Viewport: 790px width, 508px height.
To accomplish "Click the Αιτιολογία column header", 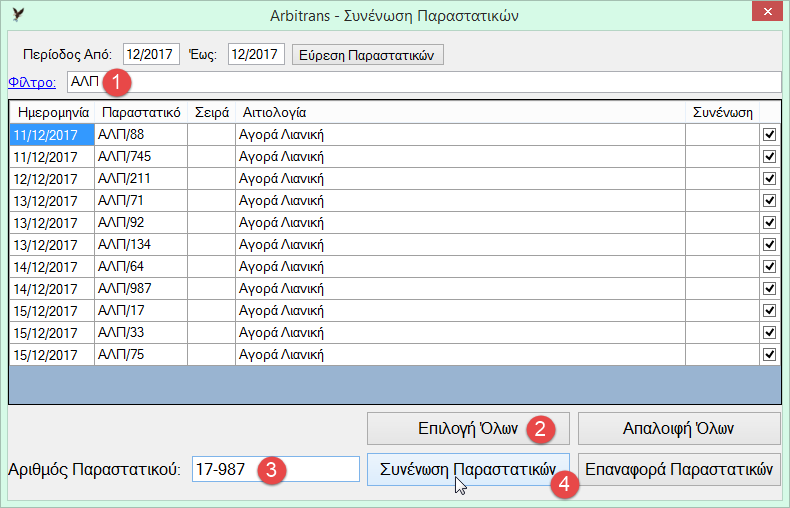I will 460,112.
